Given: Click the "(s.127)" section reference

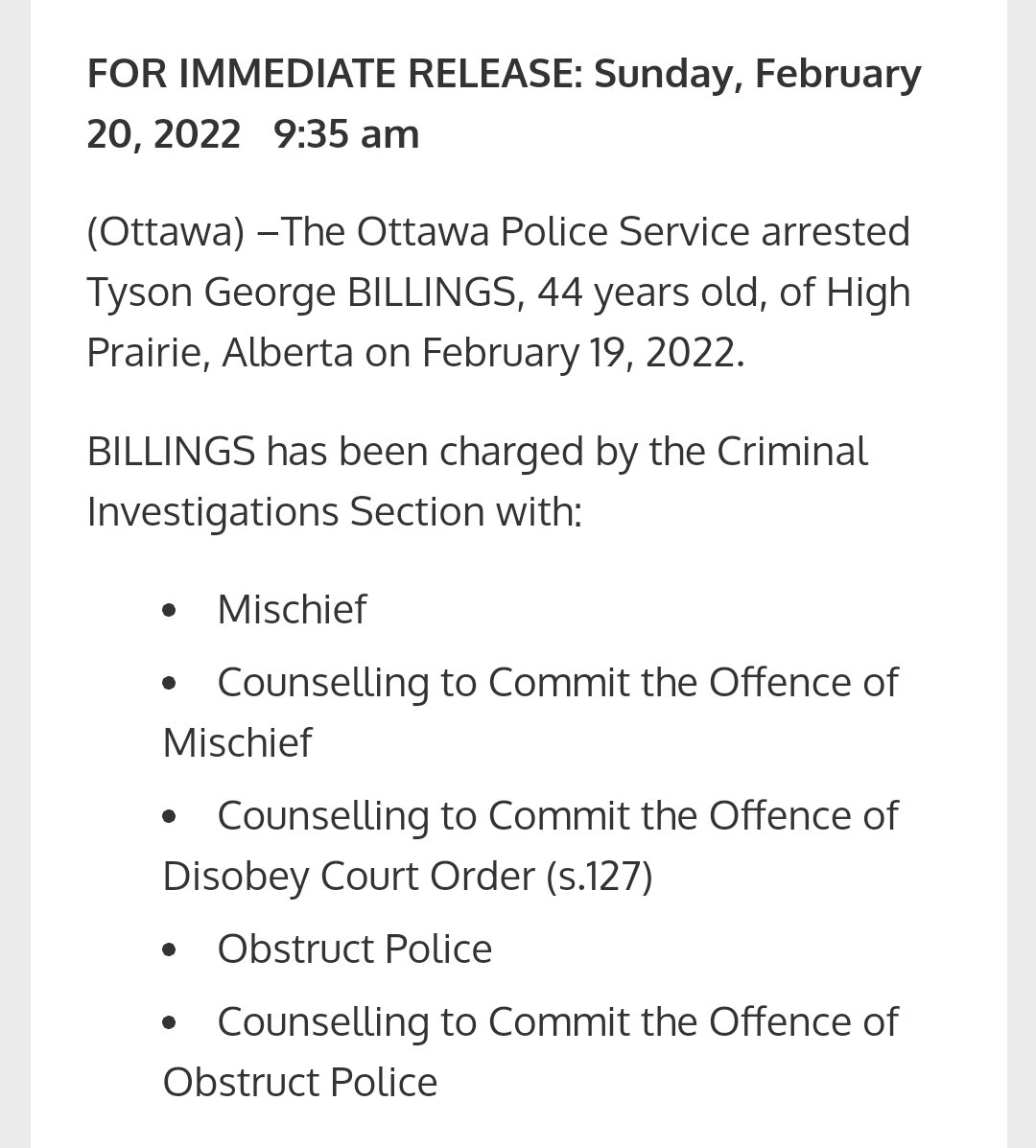Looking at the screenshot, I should [x=599, y=877].
